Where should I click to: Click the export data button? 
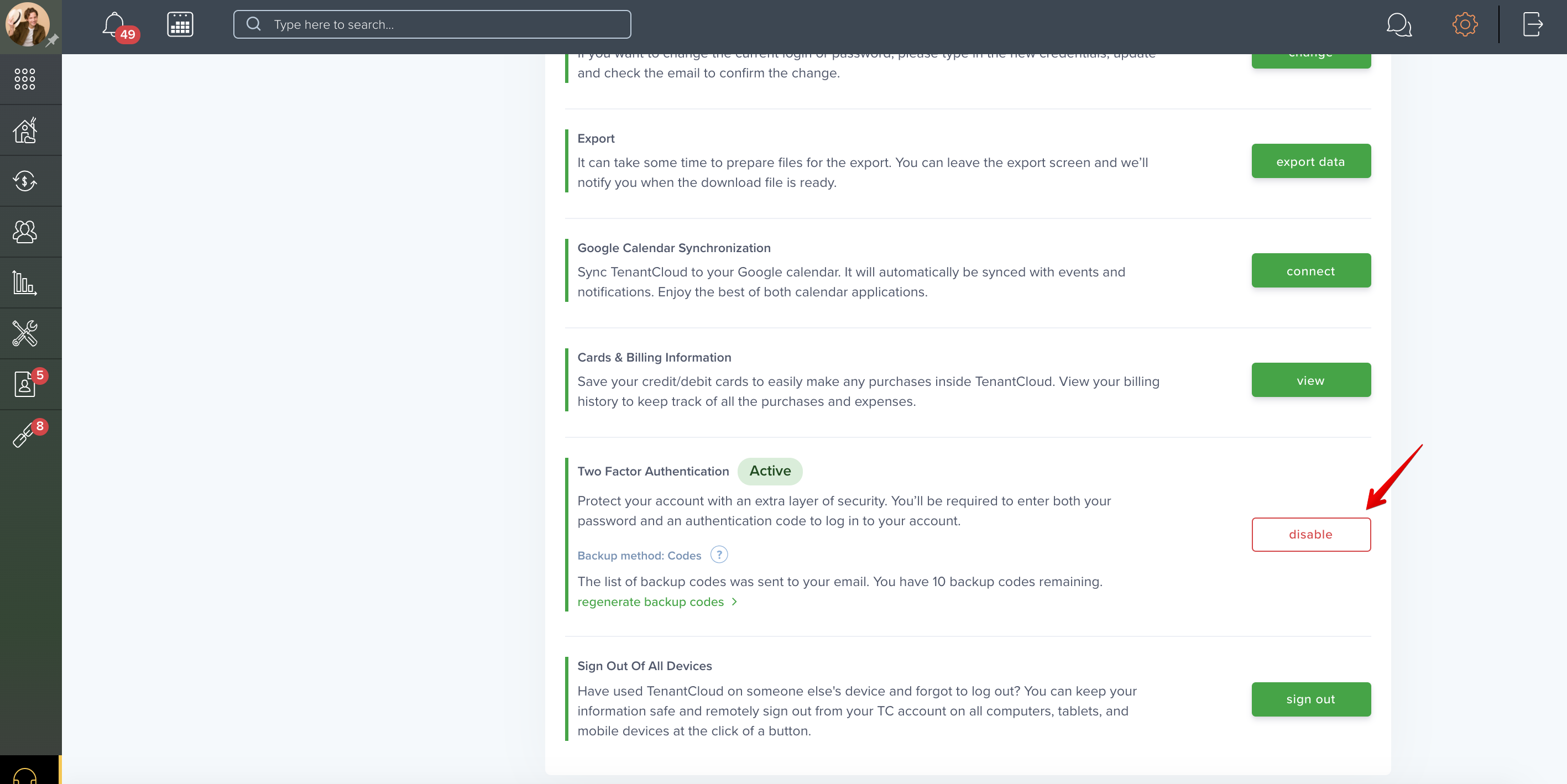click(x=1311, y=161)
